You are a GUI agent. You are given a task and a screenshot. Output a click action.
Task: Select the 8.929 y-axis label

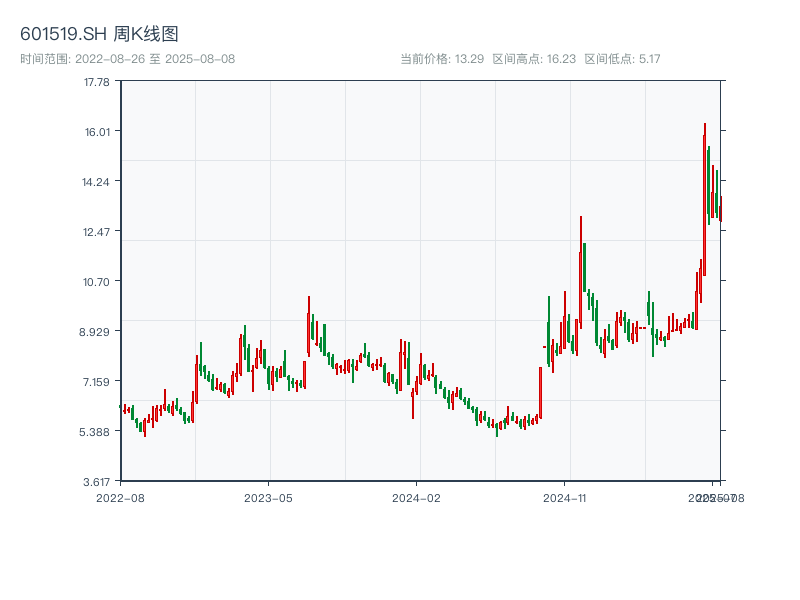click(96, 332)
